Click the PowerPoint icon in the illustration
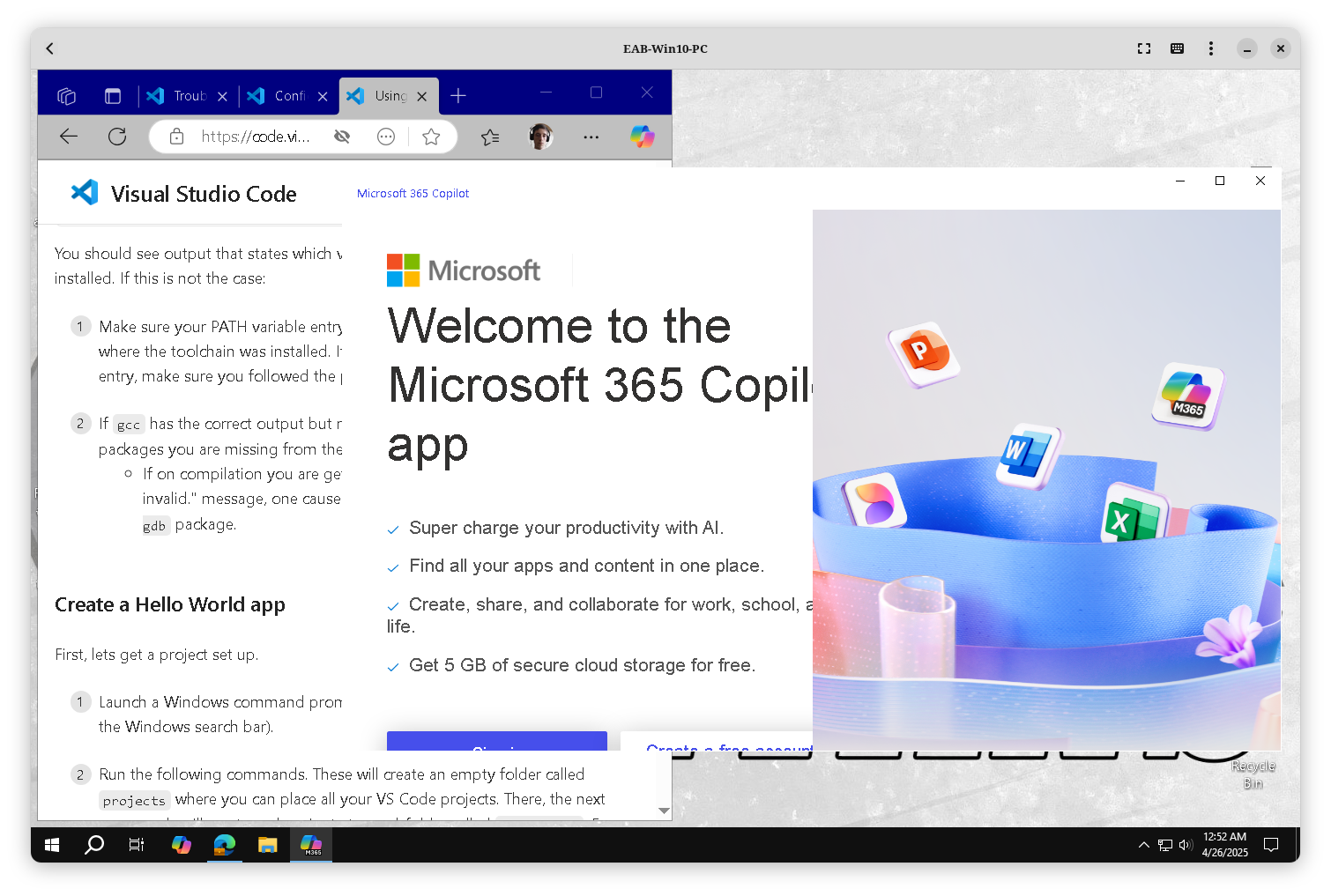Viewport: 1331px width, 896px height. click(x=924, y=355)
